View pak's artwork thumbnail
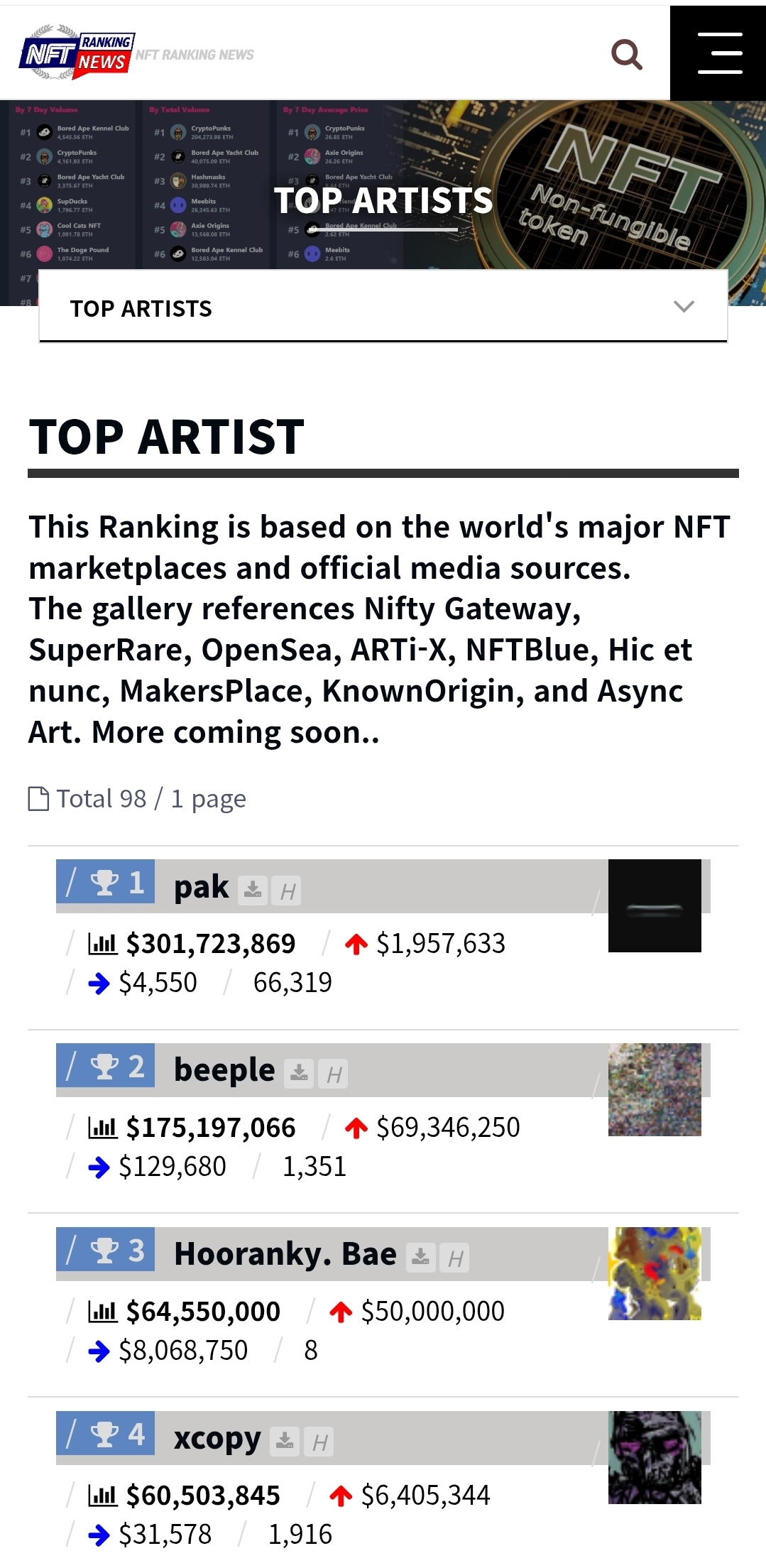 click(x=655, y=905)
